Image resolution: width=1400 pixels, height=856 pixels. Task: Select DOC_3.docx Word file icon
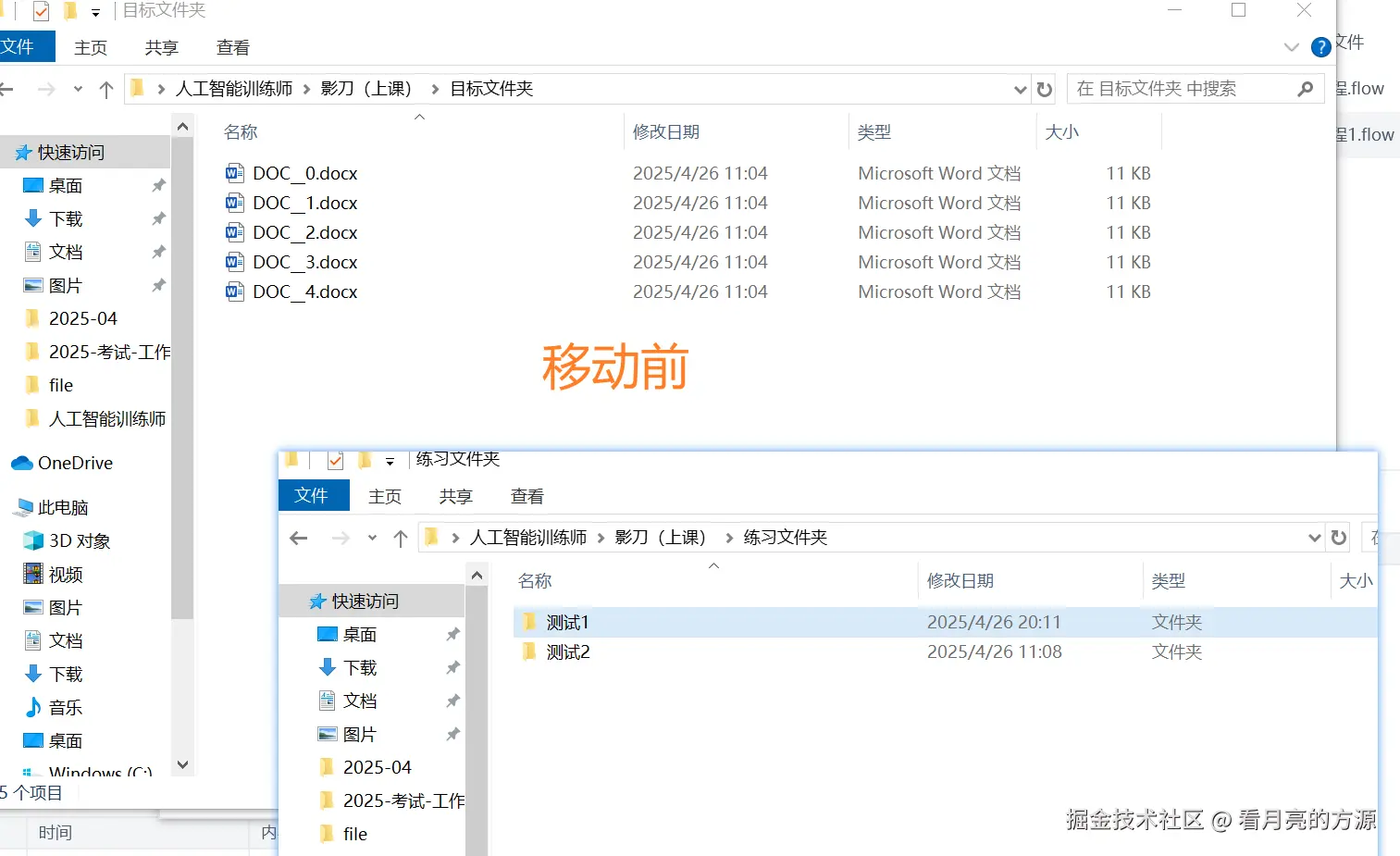point(235,262)
